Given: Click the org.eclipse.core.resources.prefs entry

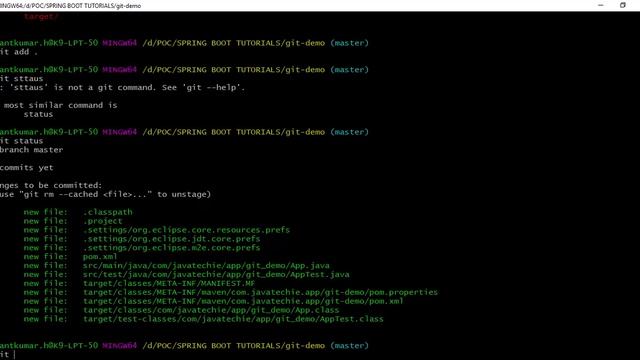Looking at the screenshot, I should (157, 230).
